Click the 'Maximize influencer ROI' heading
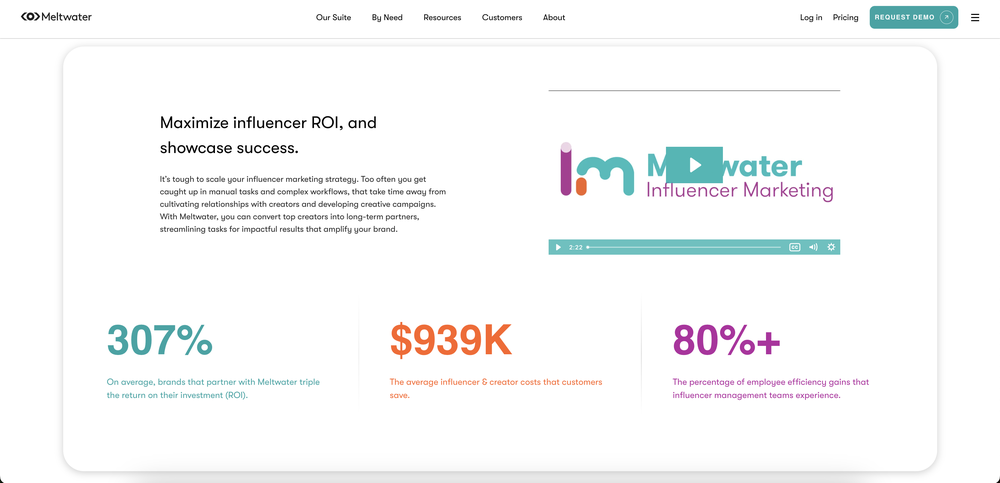The image size is (1000, 483). click(268, 135)
